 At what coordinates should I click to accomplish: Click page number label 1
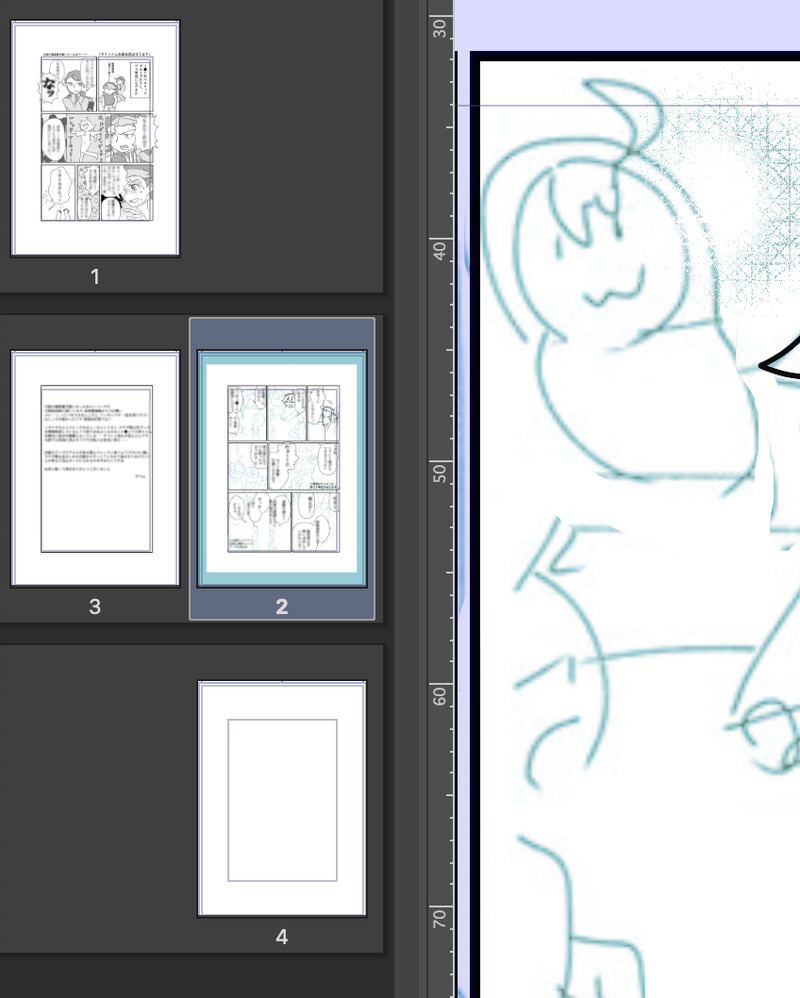[95, 277]
